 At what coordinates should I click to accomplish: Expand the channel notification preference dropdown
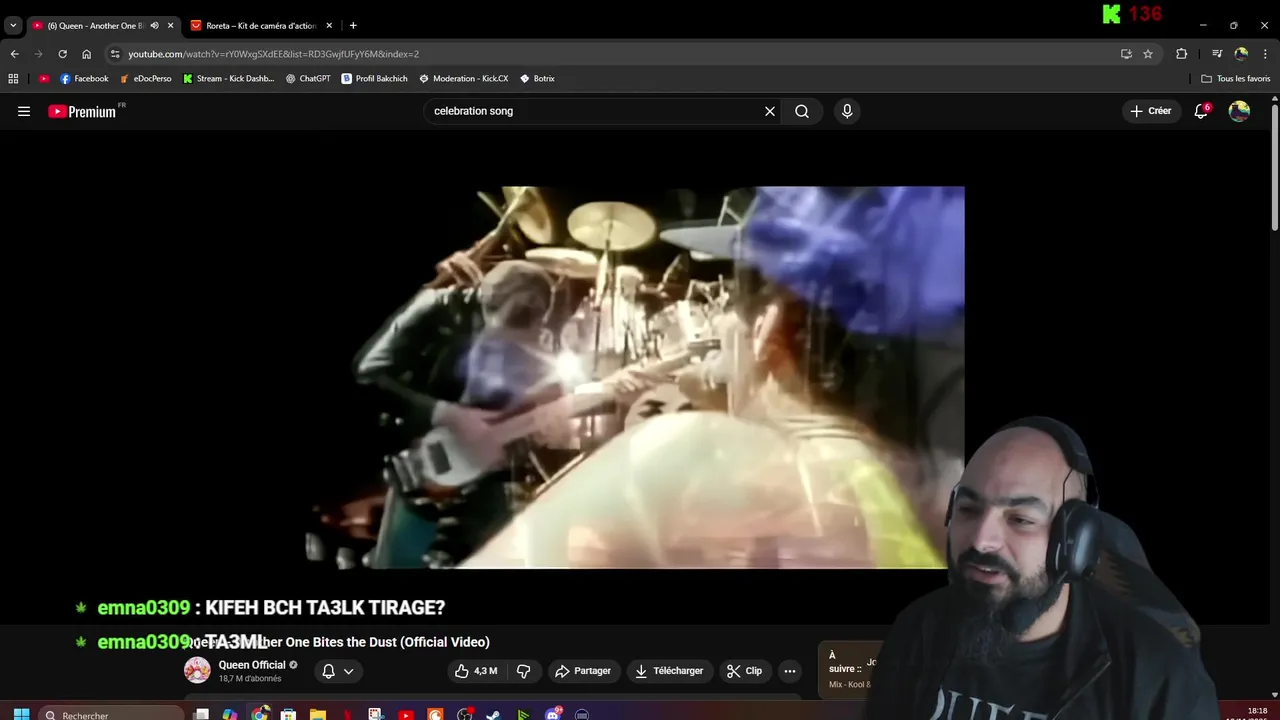coord(348,671)
